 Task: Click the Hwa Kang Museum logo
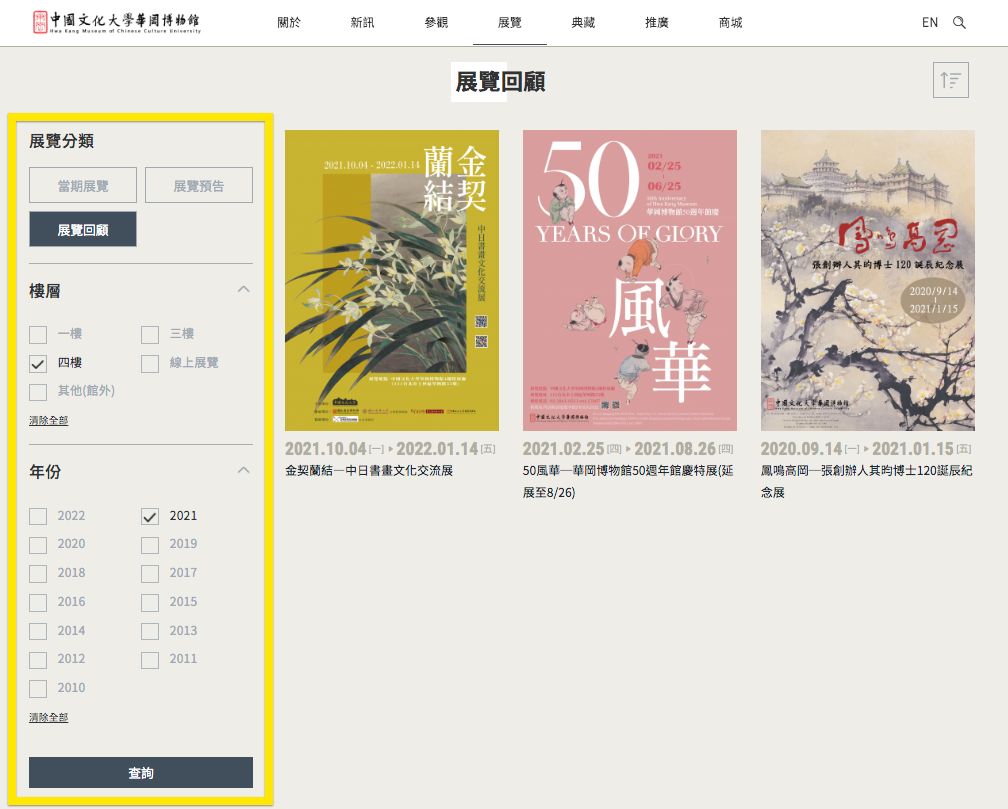coord(116,22)
